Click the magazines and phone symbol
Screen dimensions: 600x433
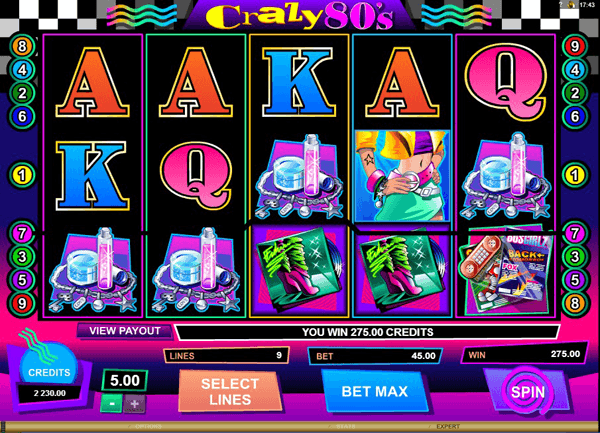coord(506,272)
